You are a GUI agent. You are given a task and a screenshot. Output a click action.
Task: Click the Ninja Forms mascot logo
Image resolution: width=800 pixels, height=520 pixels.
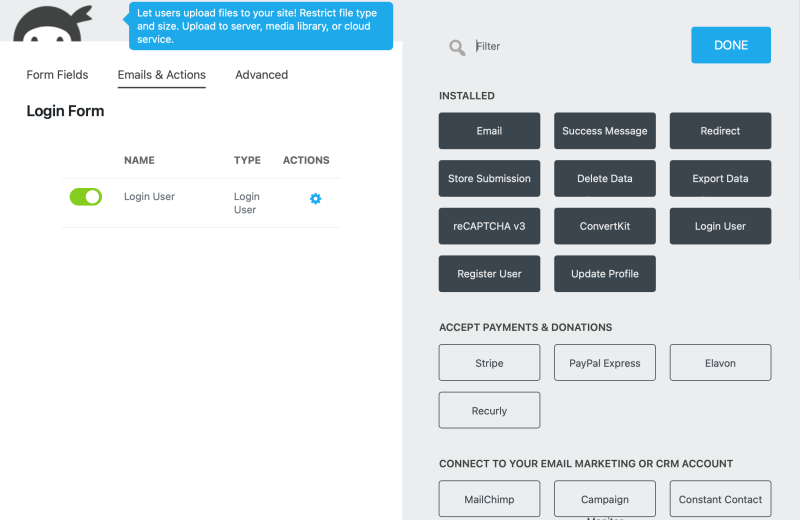tap(53, 23)
